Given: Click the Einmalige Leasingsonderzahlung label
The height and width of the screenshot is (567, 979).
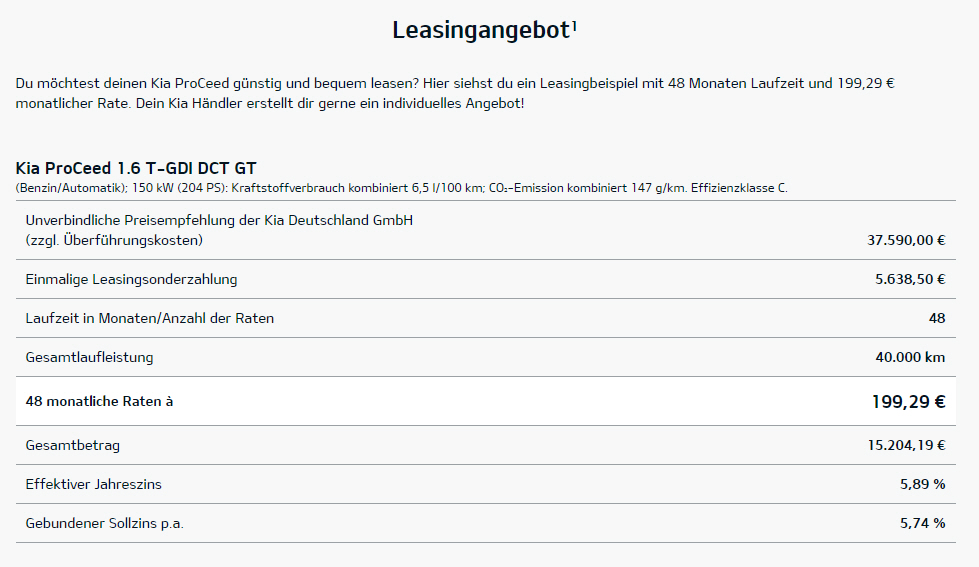Looking at the screenshot, I should click(x=131, y=279).
